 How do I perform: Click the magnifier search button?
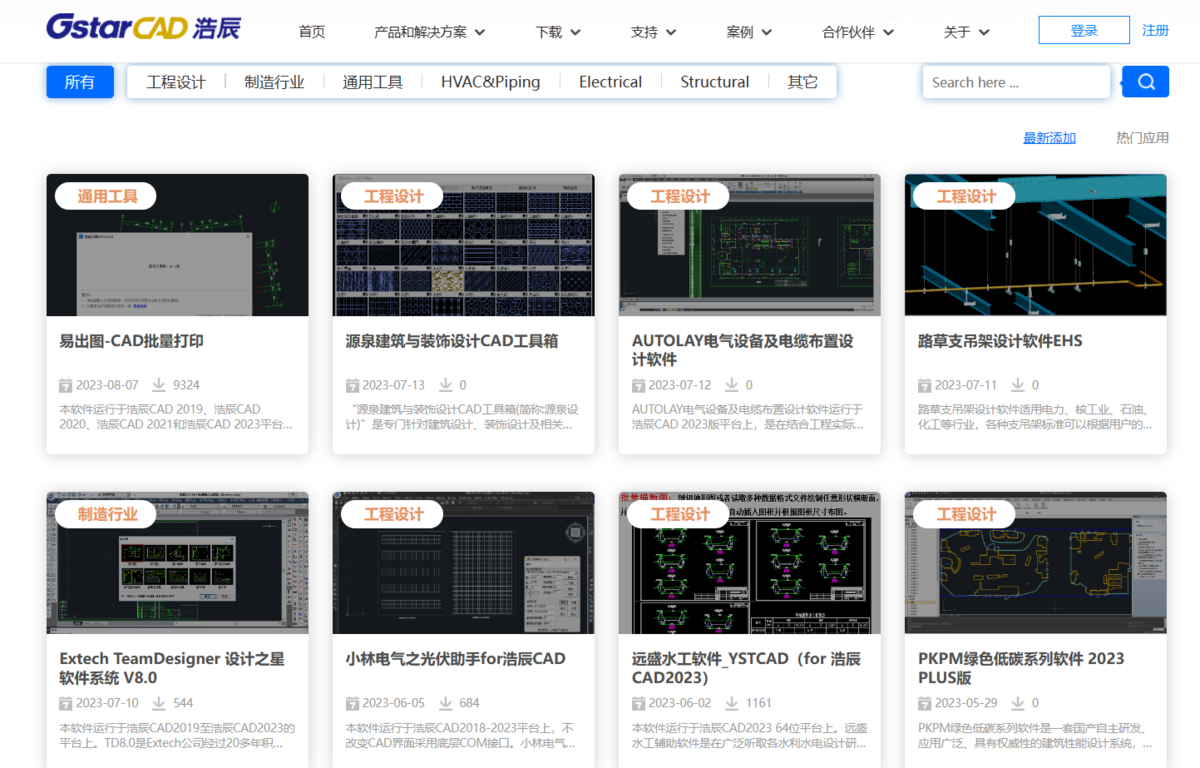[x=1145, y=82]
